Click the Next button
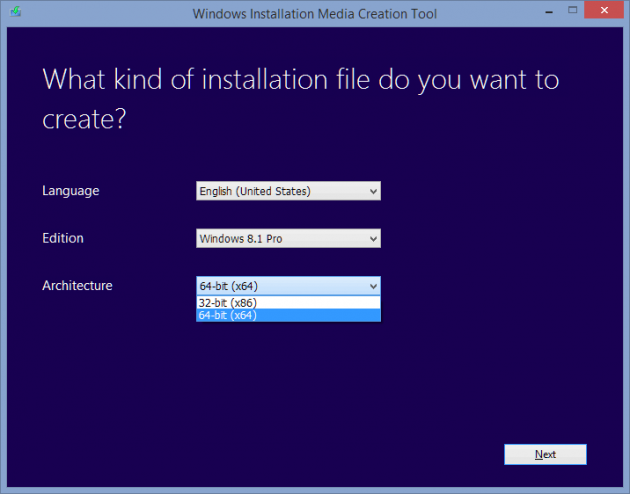This screenshot has height=494, width=630. 545,454
